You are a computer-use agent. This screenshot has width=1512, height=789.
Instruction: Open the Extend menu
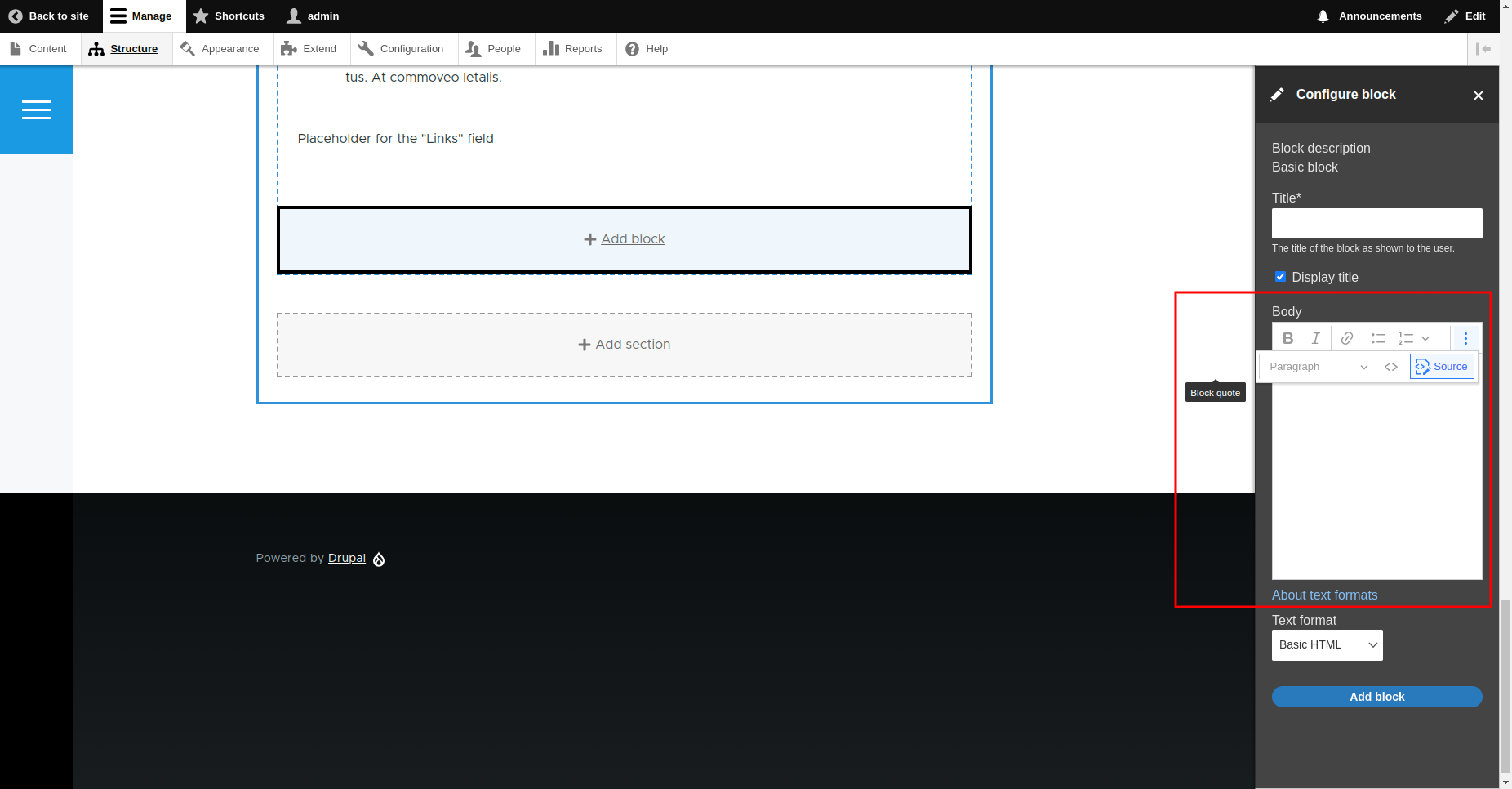tap(311, 48)
